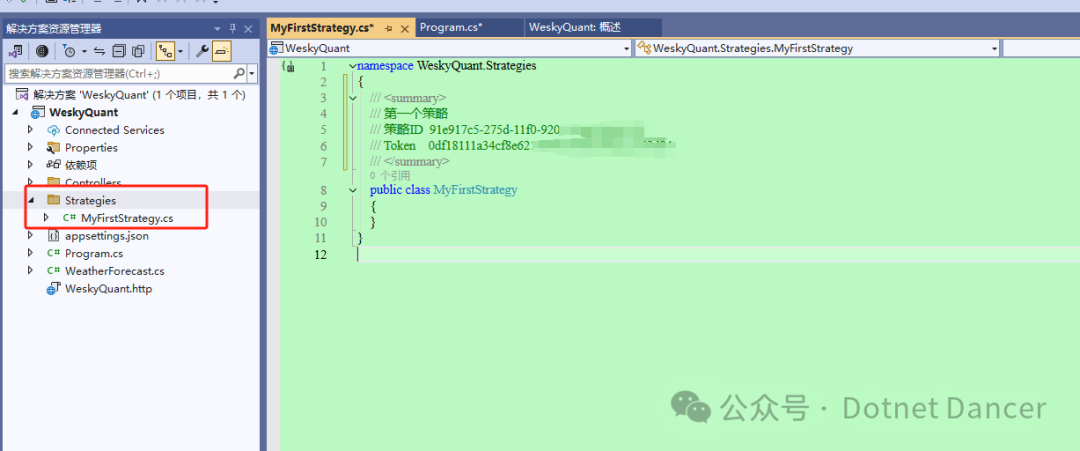Select the WeskyQuant project in the tree
Image resolution: width=1080 pixels, height=451 pixels.
click(83, 112)
